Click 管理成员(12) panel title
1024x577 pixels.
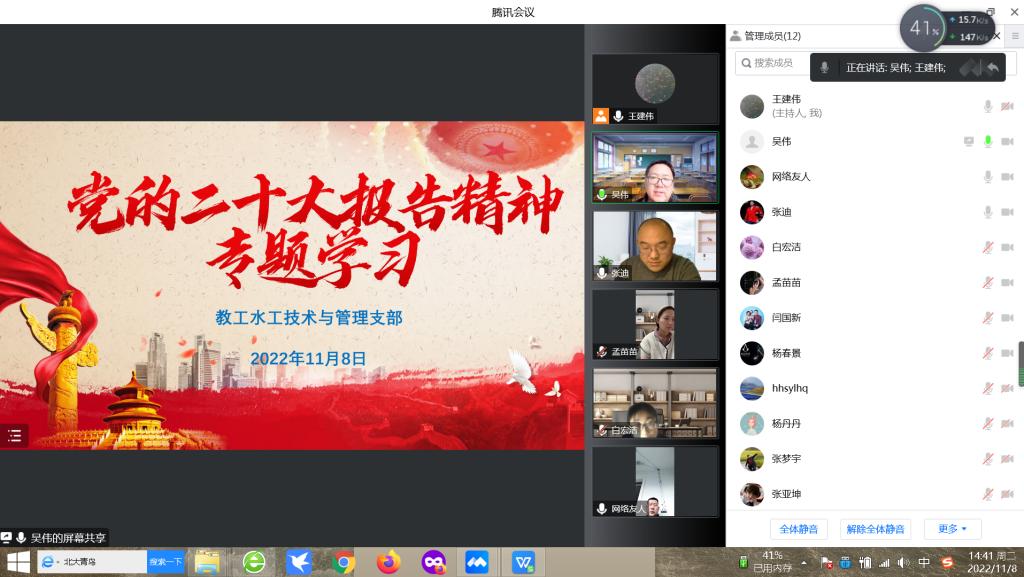tap(772, 36)
